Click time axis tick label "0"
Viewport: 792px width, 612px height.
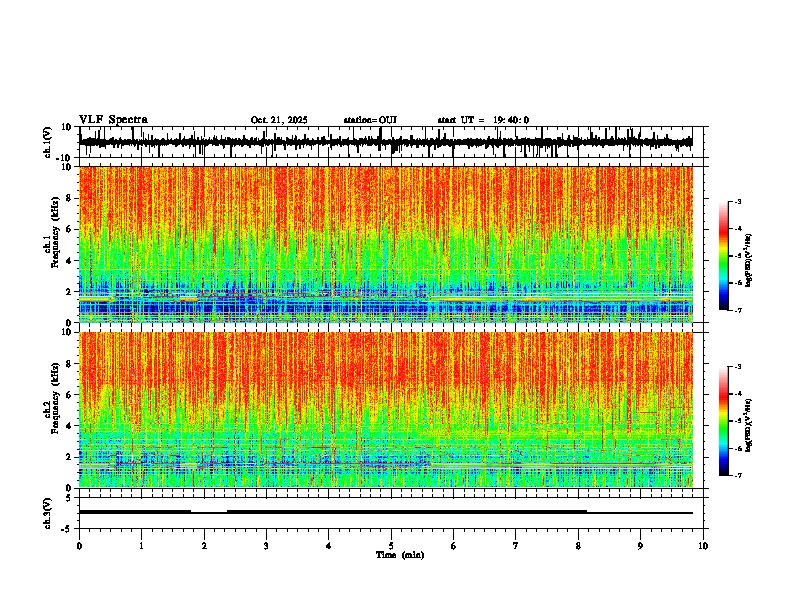coord(79,546)
